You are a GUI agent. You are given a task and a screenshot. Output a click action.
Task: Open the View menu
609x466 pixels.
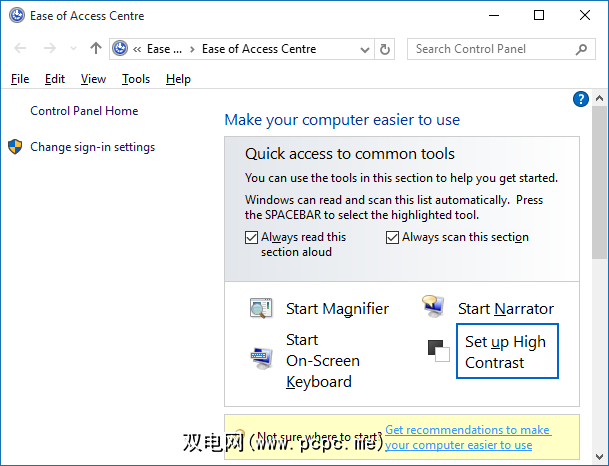coord(93,79)
